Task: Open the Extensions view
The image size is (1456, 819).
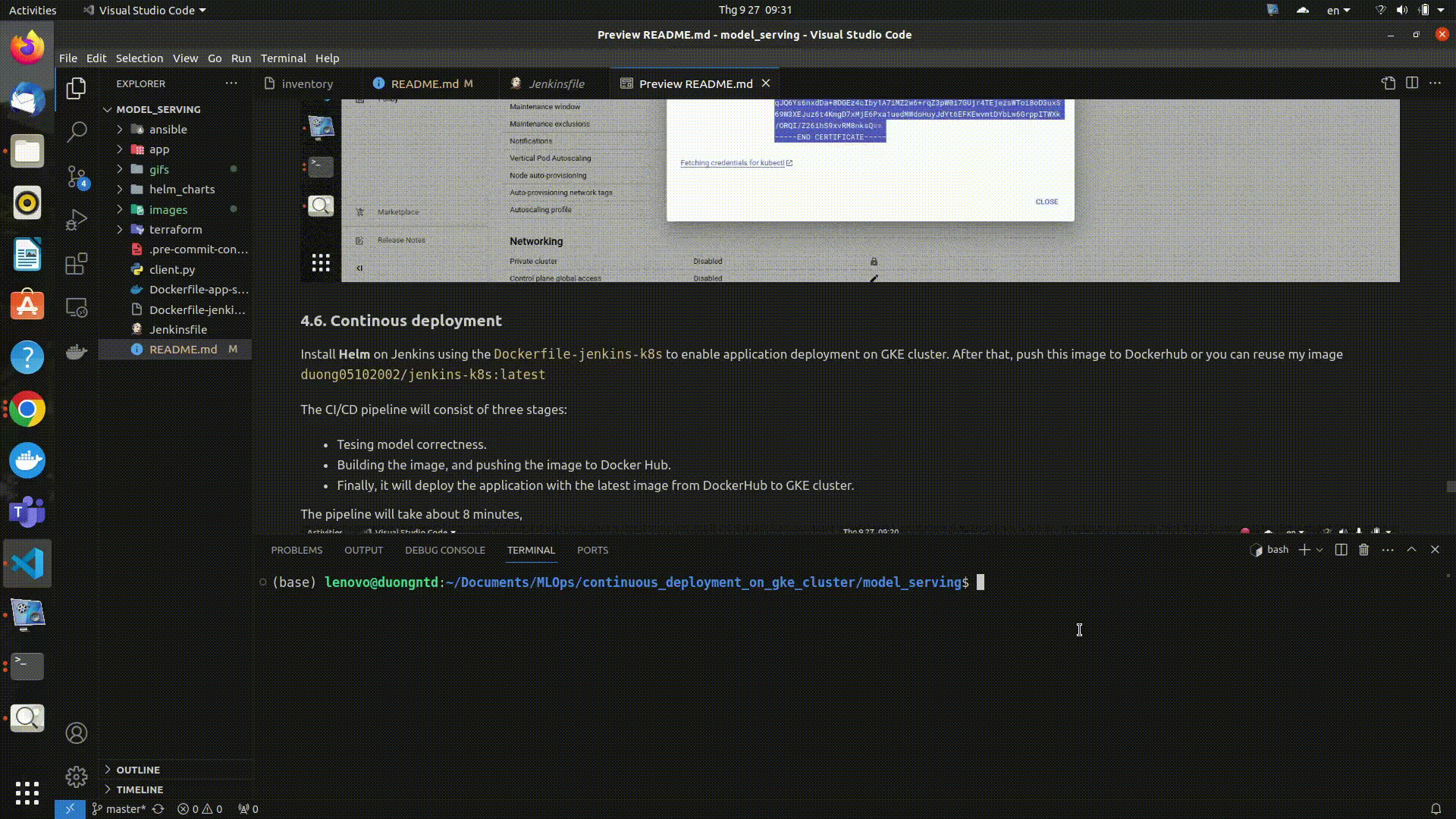Action: click(x=77, y=264)
